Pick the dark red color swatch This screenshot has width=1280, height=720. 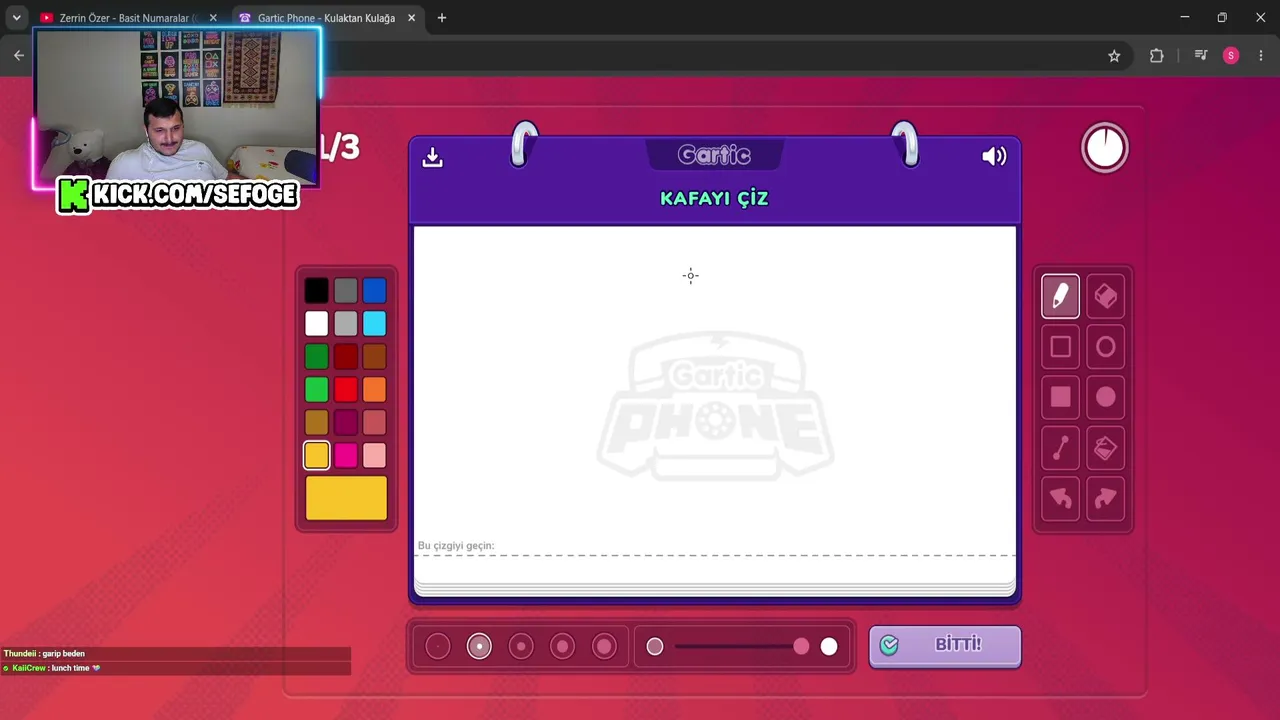(x=345, y=357)
